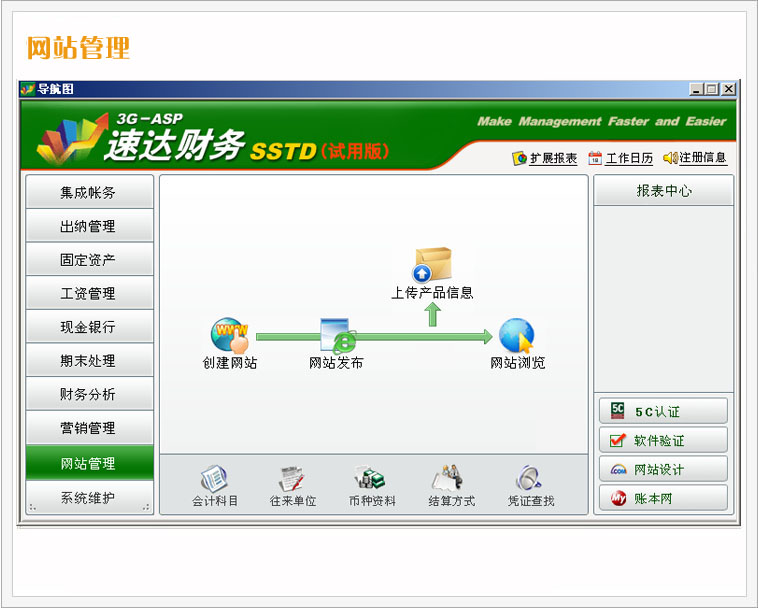Click the 账本网 button
This screenshot has width=758, height=608.
point(663,498)
